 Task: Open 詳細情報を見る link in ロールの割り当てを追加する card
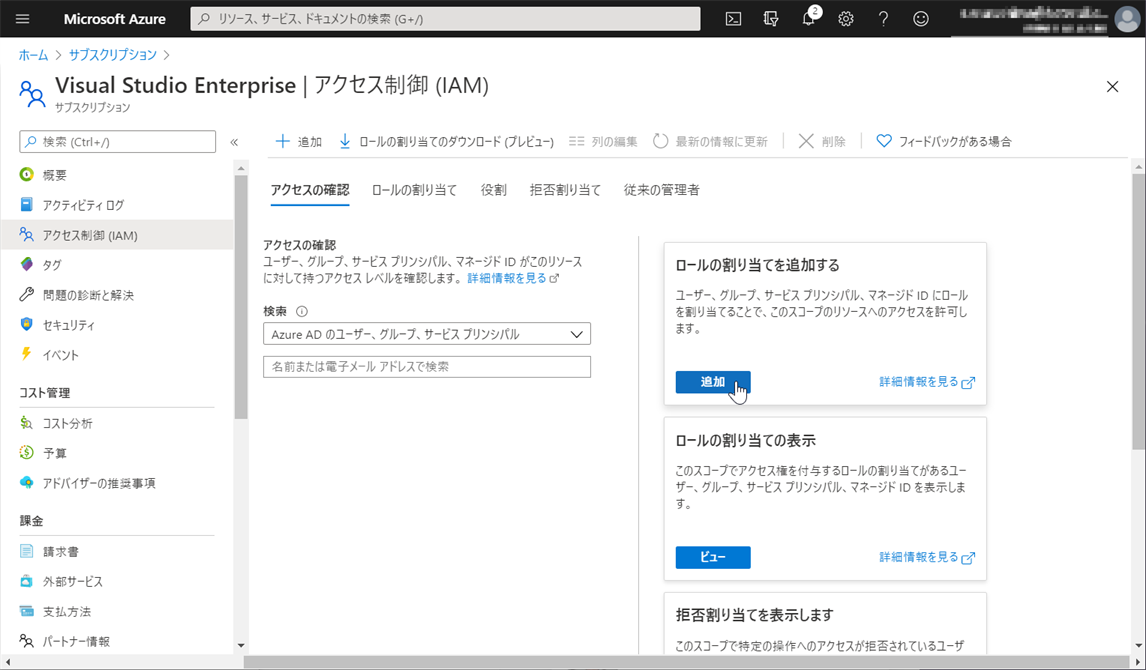927,381
